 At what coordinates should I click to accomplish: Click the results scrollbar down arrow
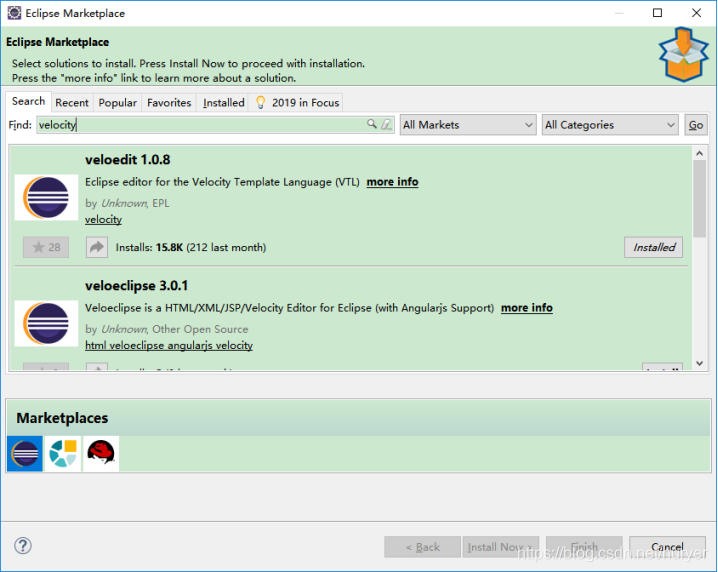(700, 363)
